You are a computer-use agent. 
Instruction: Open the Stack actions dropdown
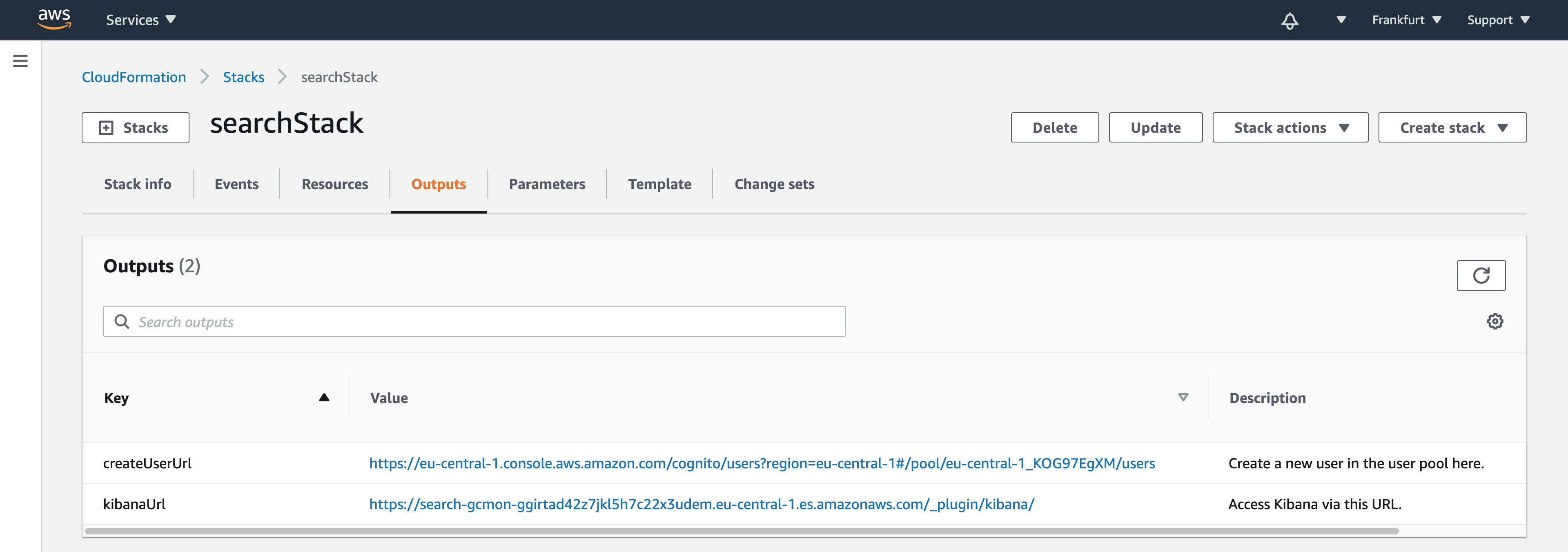tap(1290, 128)
